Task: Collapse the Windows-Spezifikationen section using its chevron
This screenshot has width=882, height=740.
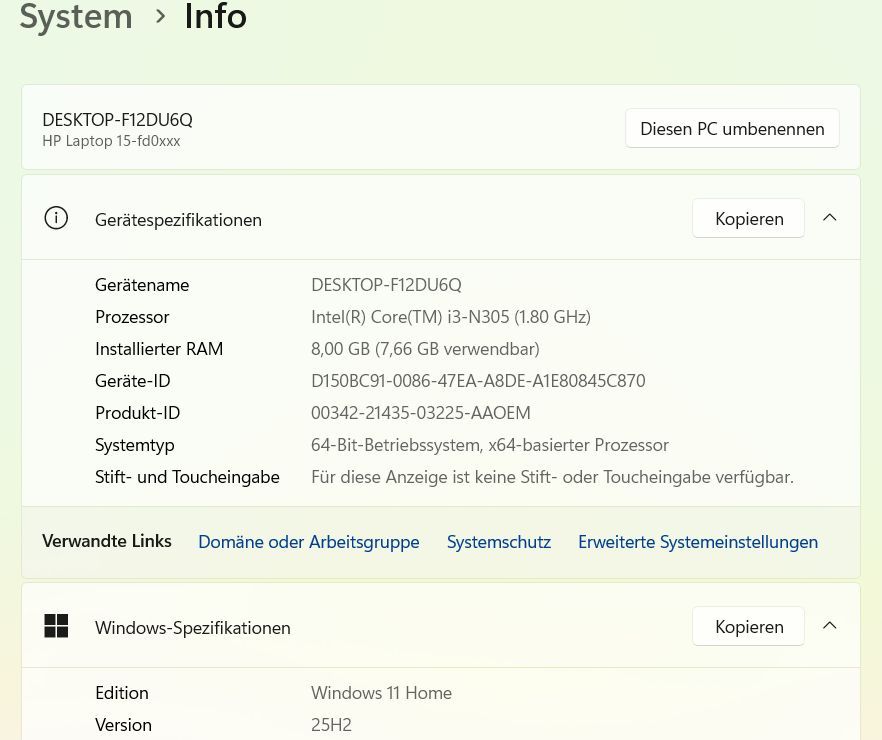Action: click(x=829, y=626)
